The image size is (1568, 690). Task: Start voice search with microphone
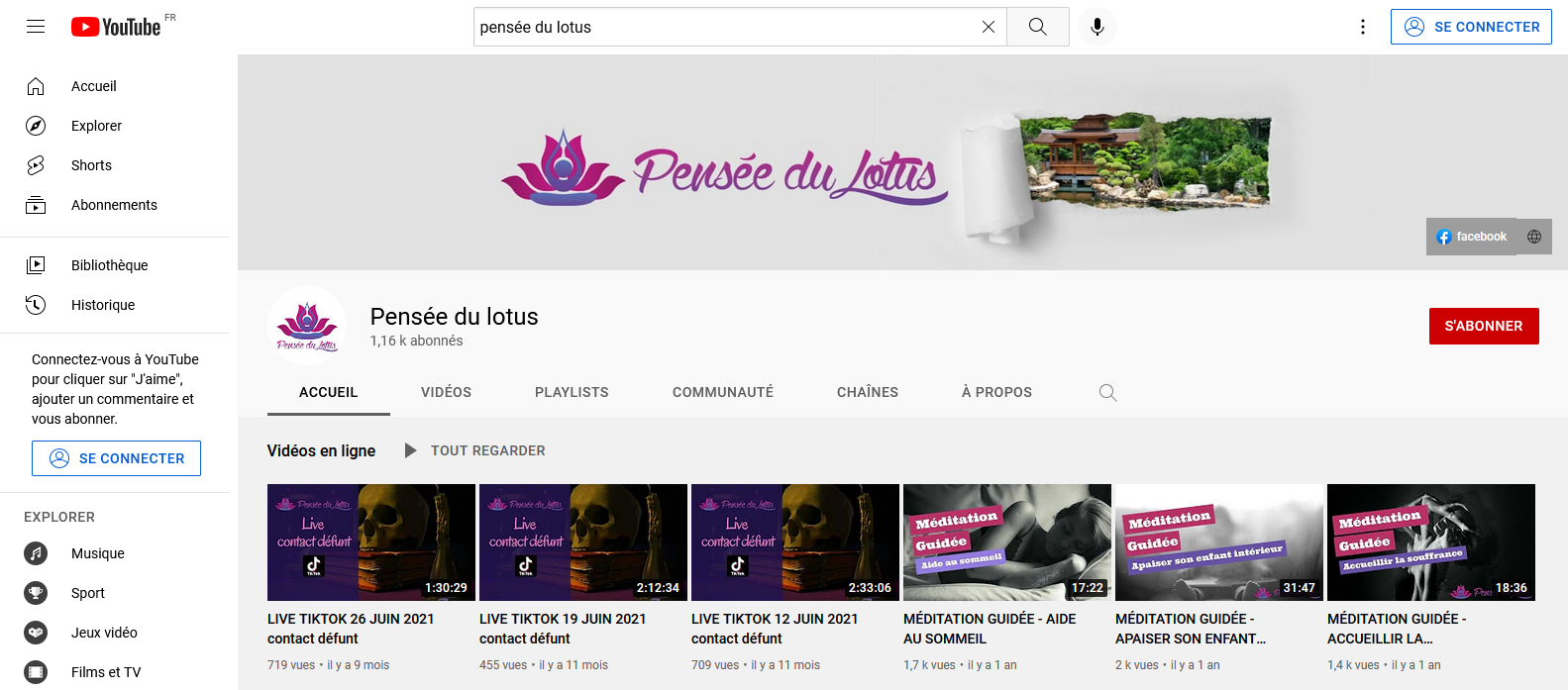pyautogui.click(x=1098, y=27)
